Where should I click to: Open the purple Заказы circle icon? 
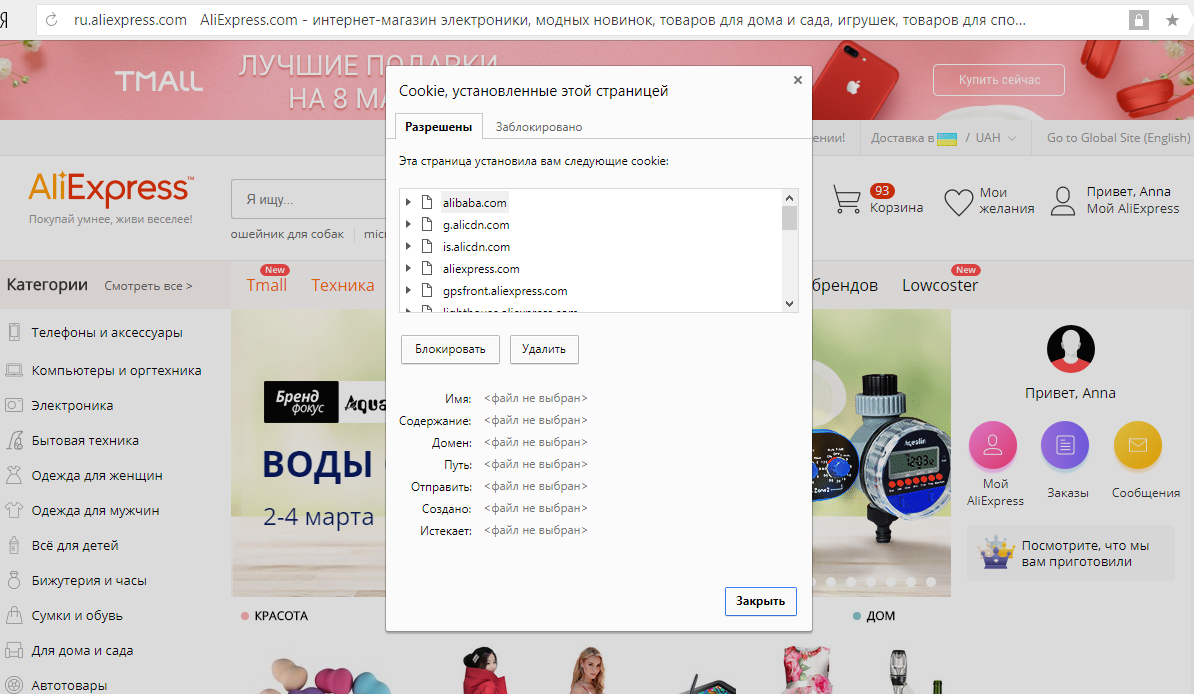pos(1065,445)
